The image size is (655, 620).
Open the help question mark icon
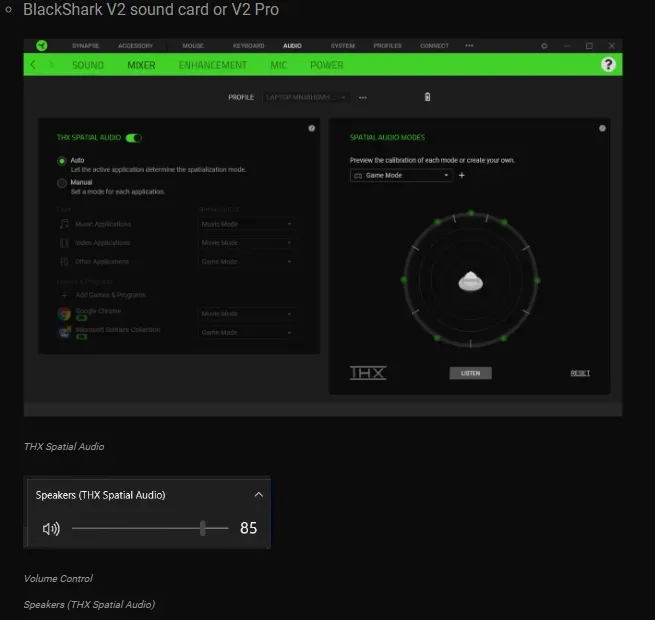608,65
